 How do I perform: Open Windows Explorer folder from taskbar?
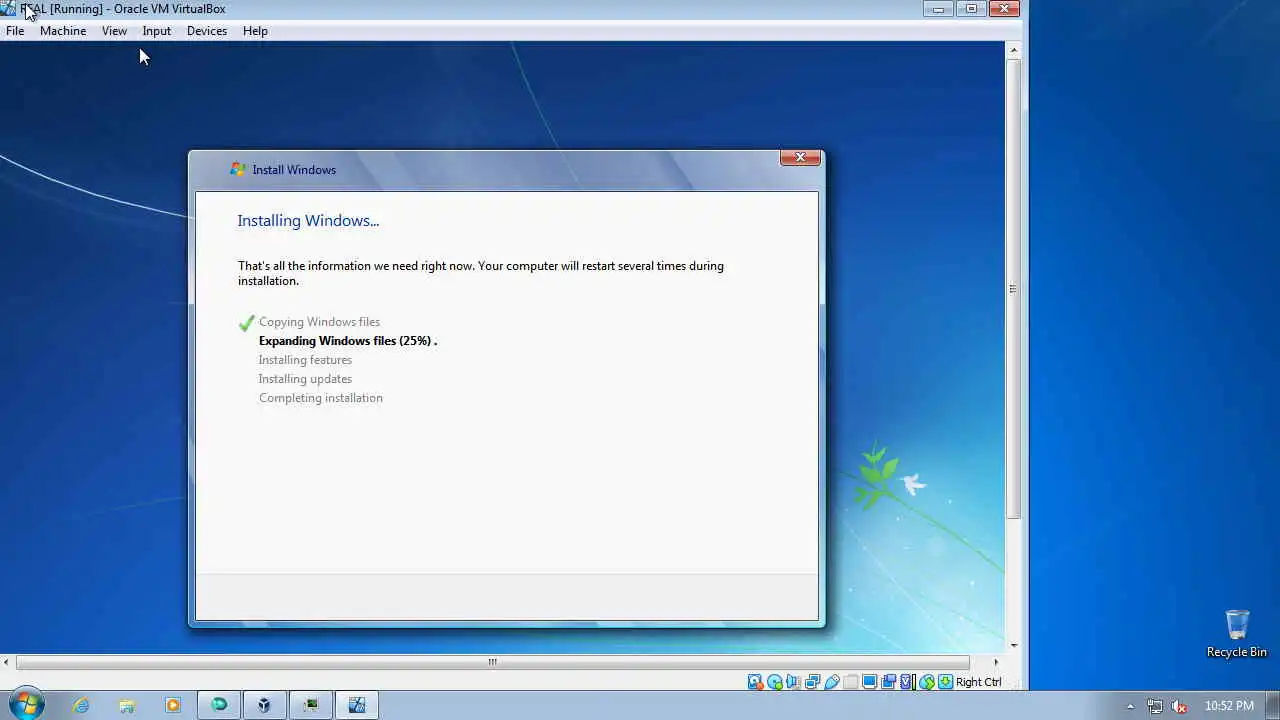127,705
